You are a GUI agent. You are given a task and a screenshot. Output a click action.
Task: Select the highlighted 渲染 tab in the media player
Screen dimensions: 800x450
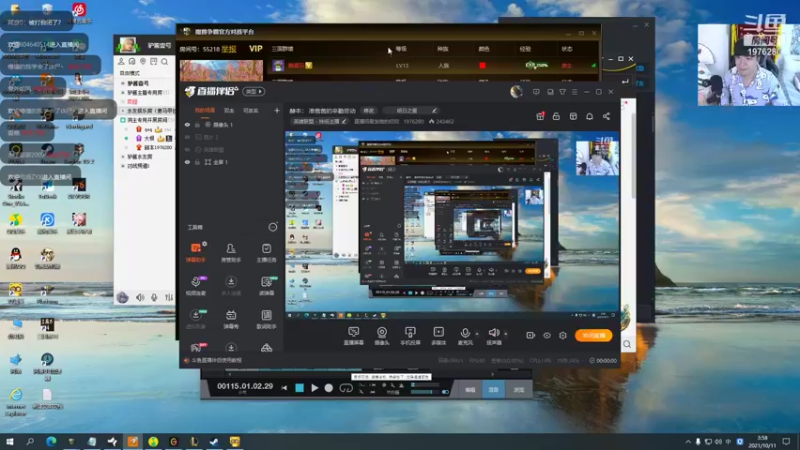click(493, 390)
